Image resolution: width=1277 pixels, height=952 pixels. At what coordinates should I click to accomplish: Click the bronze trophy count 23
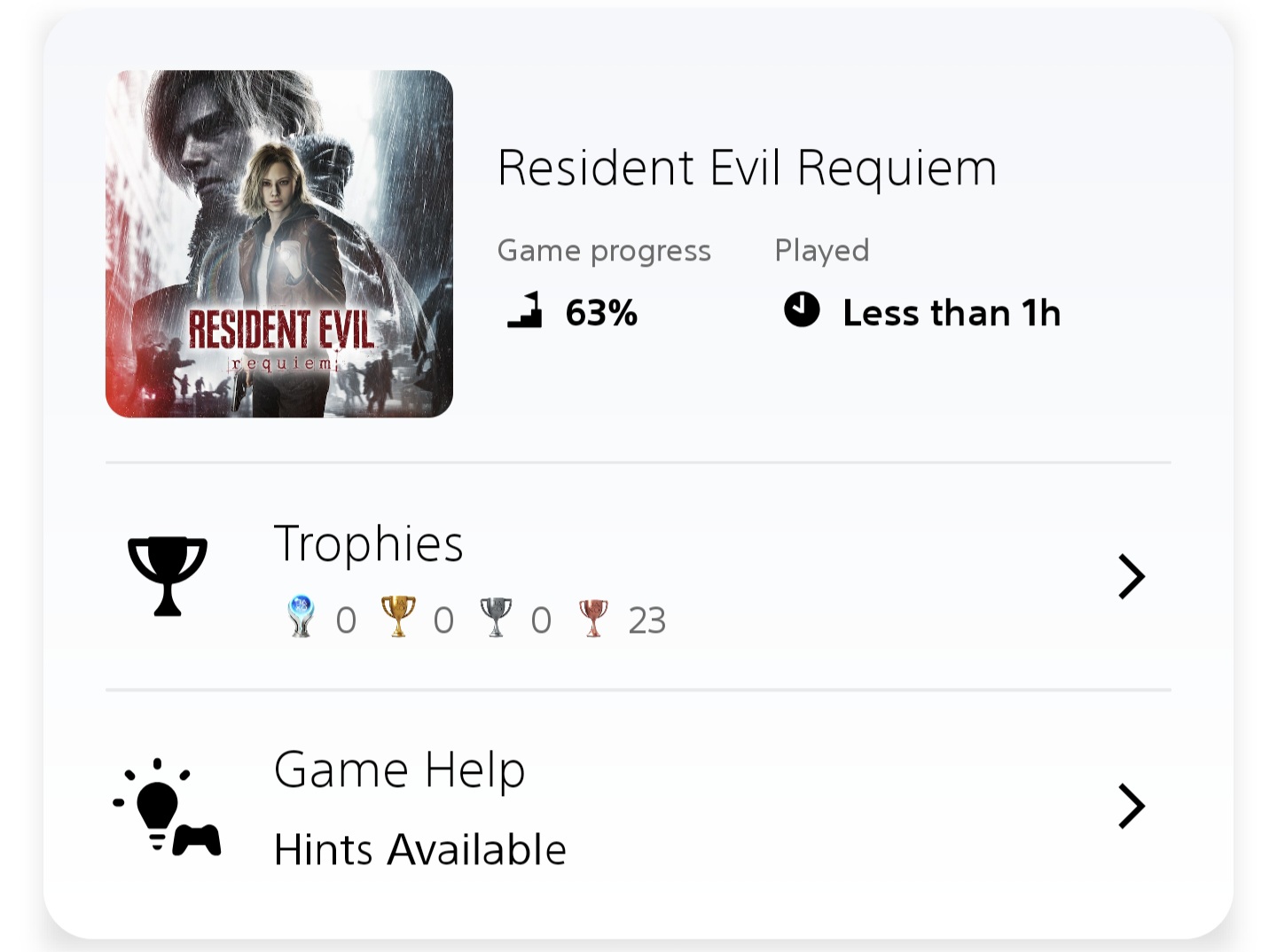click(646, 620)
